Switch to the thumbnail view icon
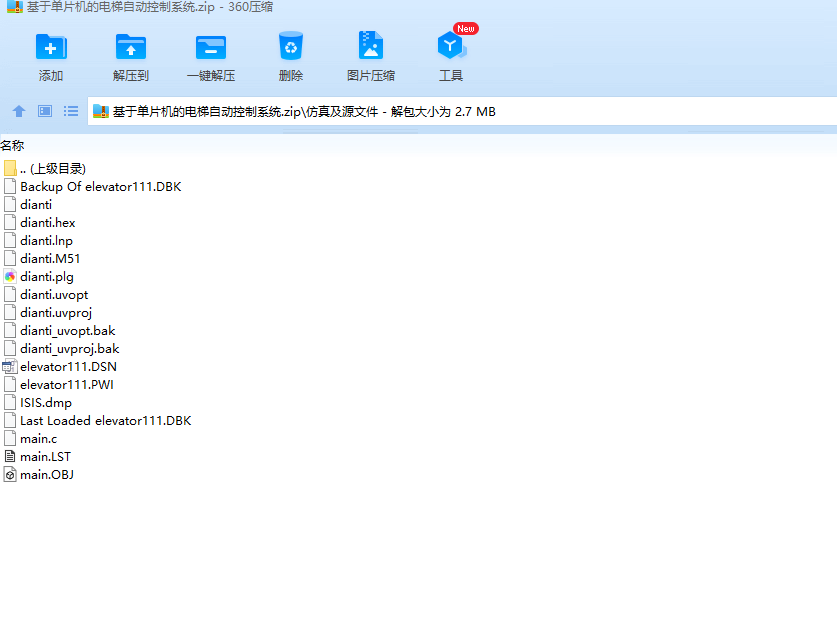The image size is (837, 625). [x=45, y=111]
